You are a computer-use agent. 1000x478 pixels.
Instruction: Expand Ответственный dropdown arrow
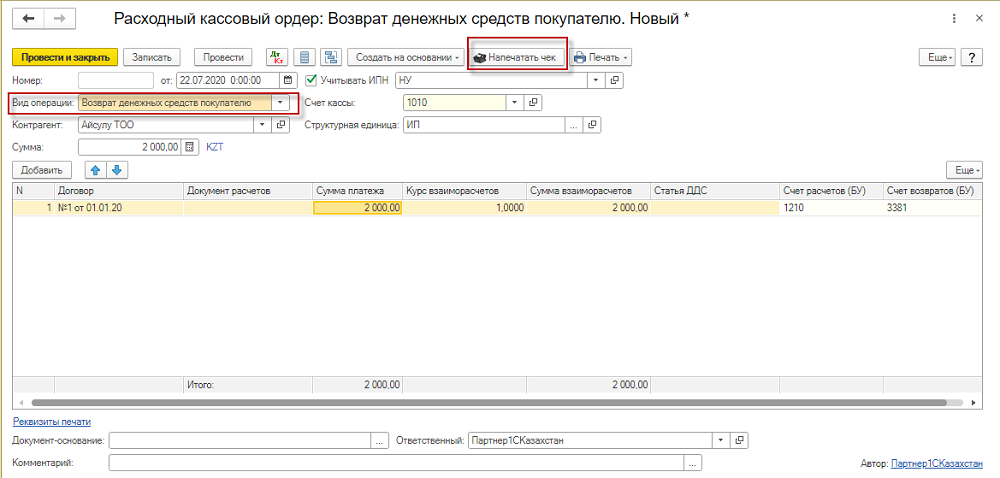pyautogui.click(x=721, y=440)
